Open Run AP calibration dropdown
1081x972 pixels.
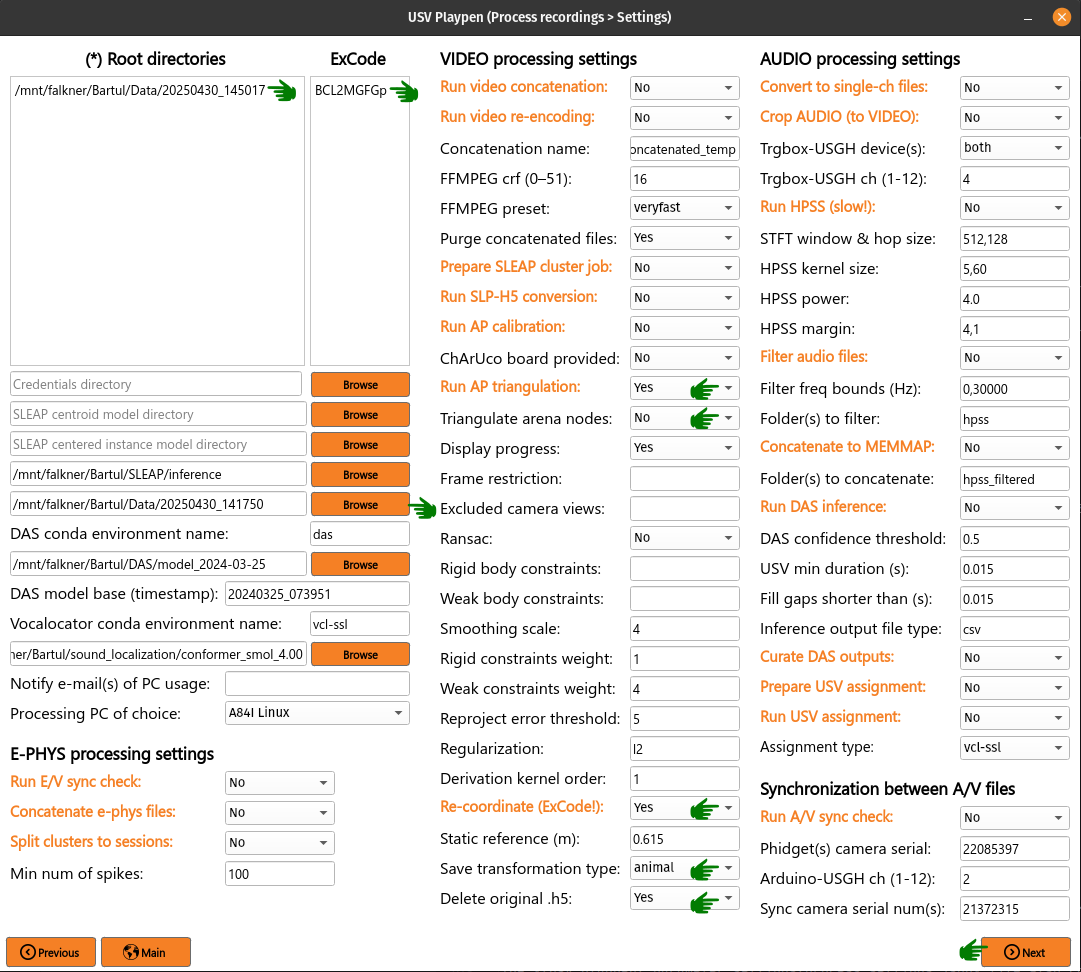pyautogui.click(x=684, y=327)
